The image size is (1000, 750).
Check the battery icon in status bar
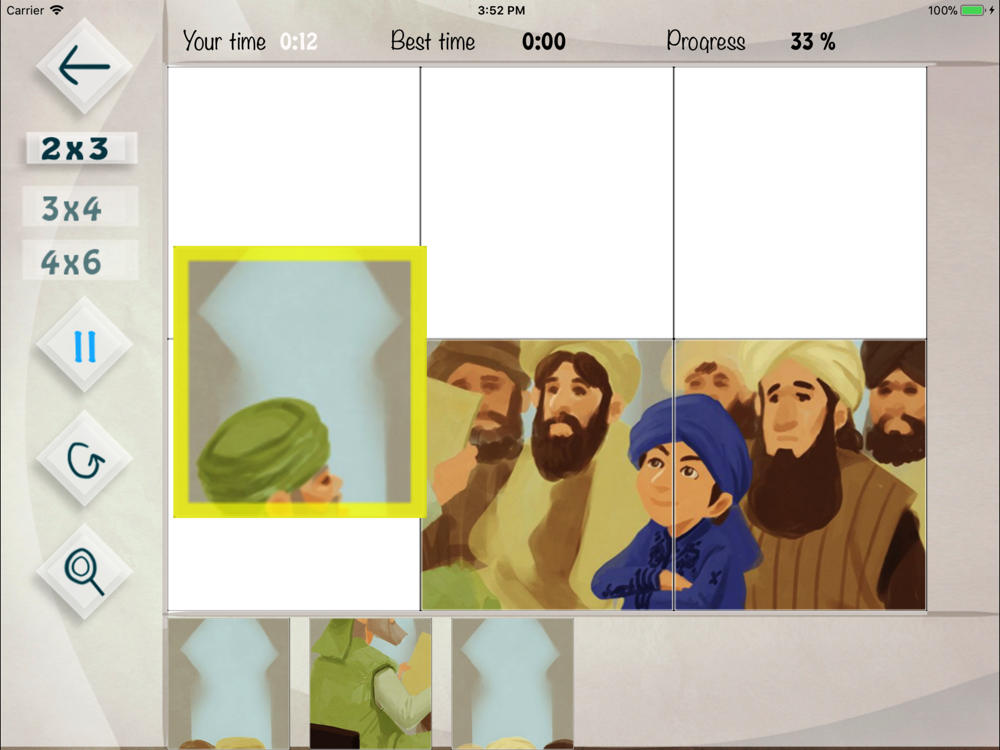[x=974, y=10]
